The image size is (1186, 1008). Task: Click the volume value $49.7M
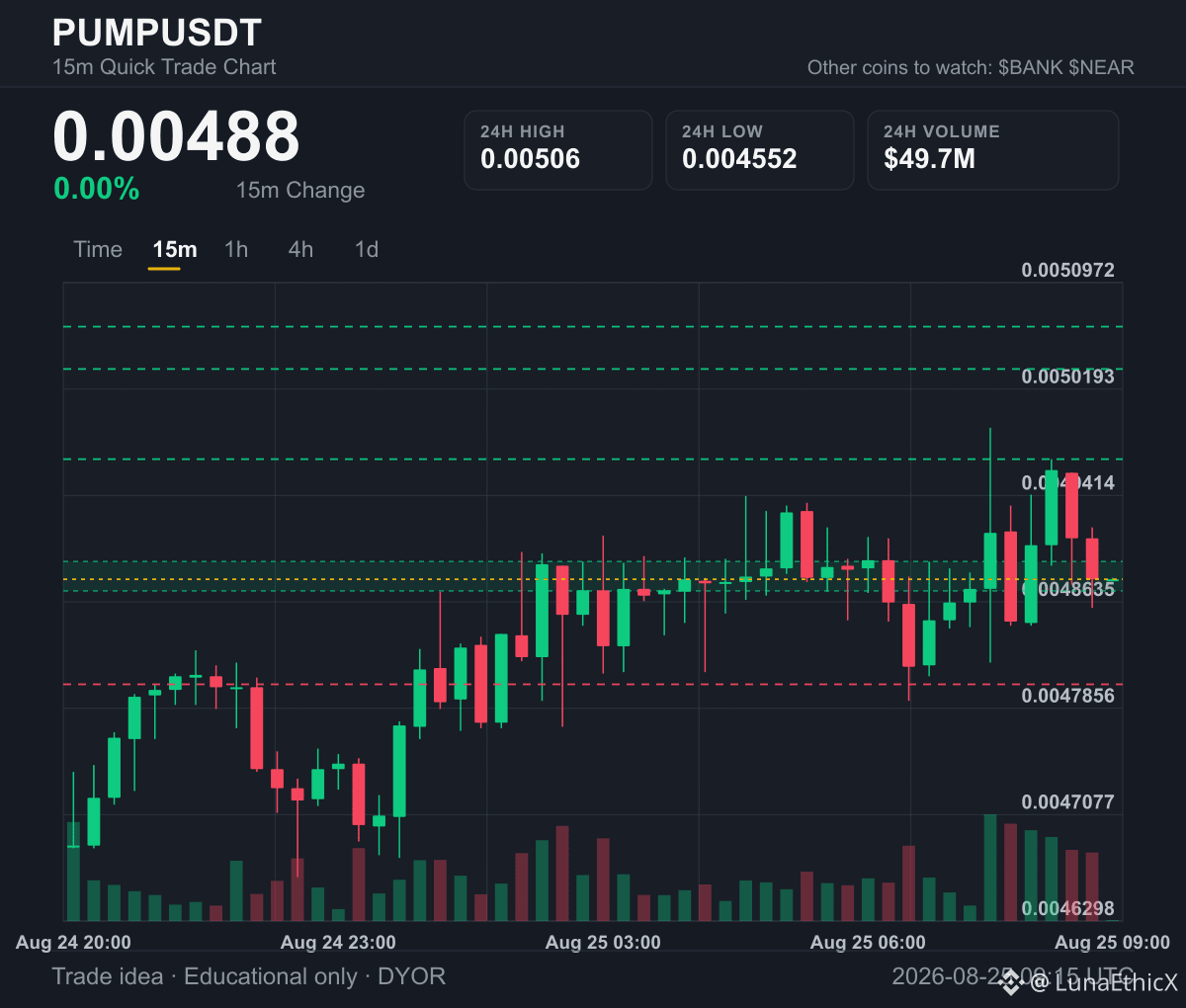click(x=930, y=159)
